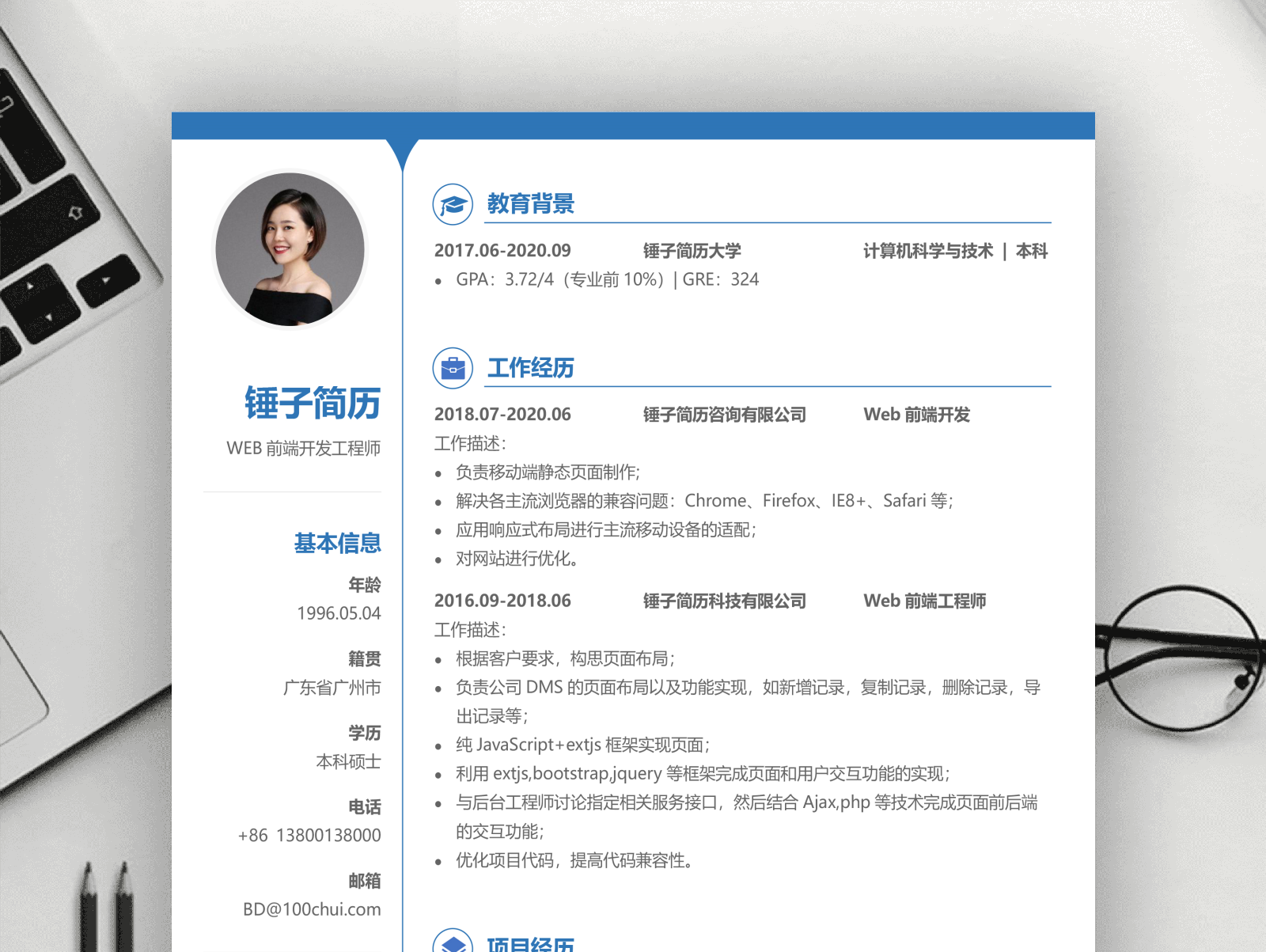Select the 基本信息 sidebar heading
The image size is (1266, 952).
338,543
